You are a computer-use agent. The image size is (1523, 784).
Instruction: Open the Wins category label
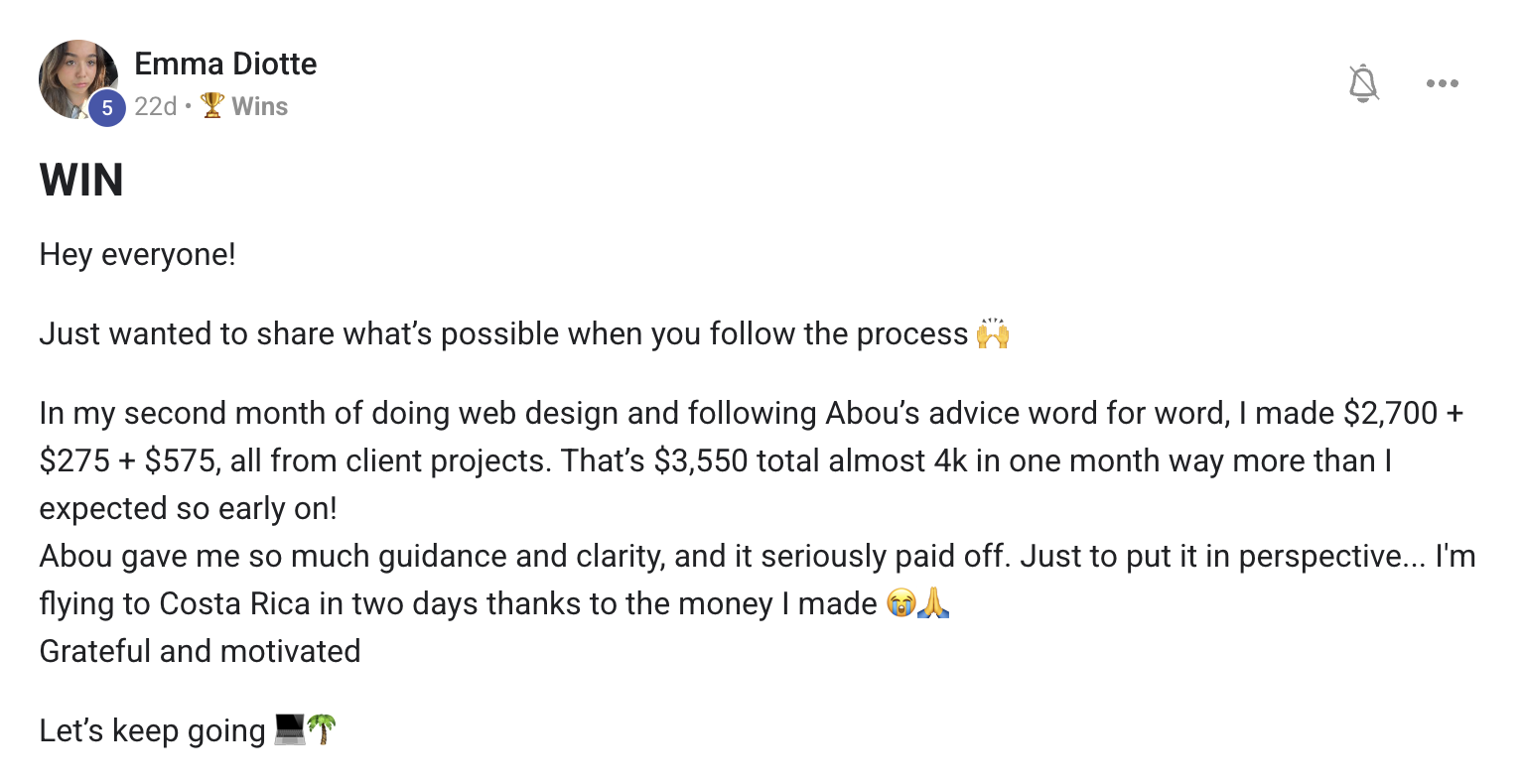point(259,106)
